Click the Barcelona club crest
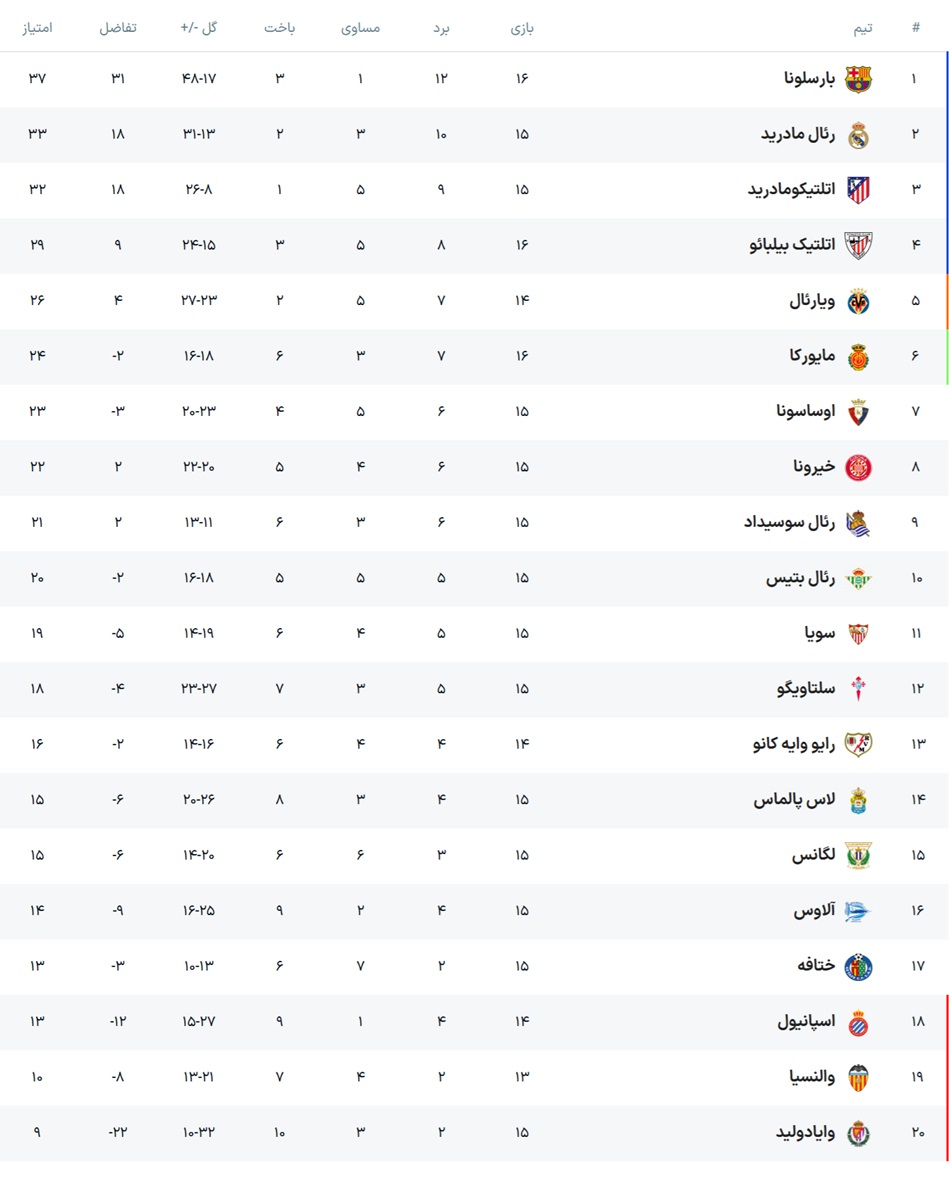 [858, 79]
